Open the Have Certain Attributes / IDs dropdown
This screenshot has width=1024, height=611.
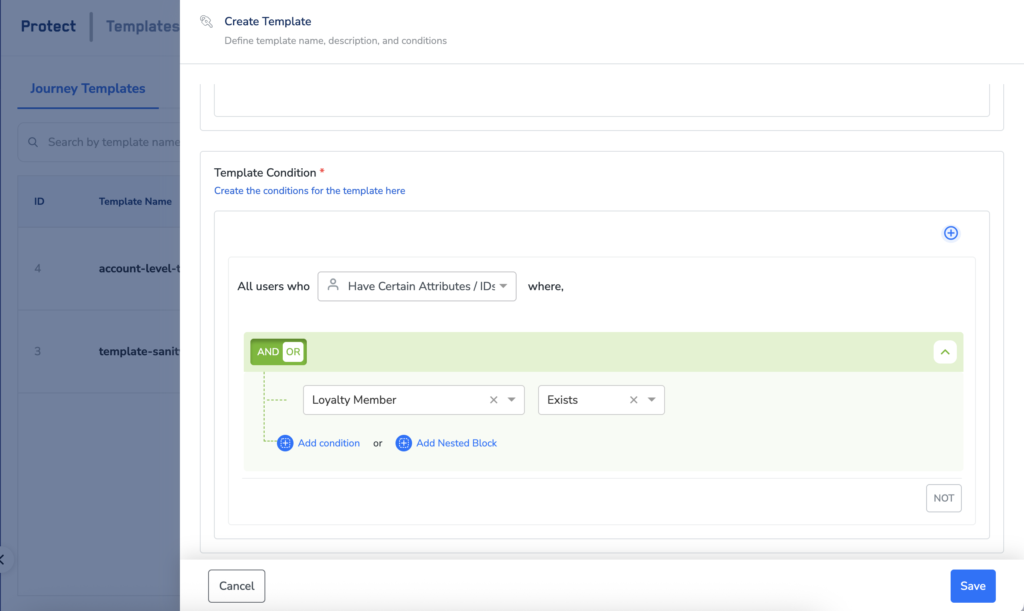click(x=417, y=286)
